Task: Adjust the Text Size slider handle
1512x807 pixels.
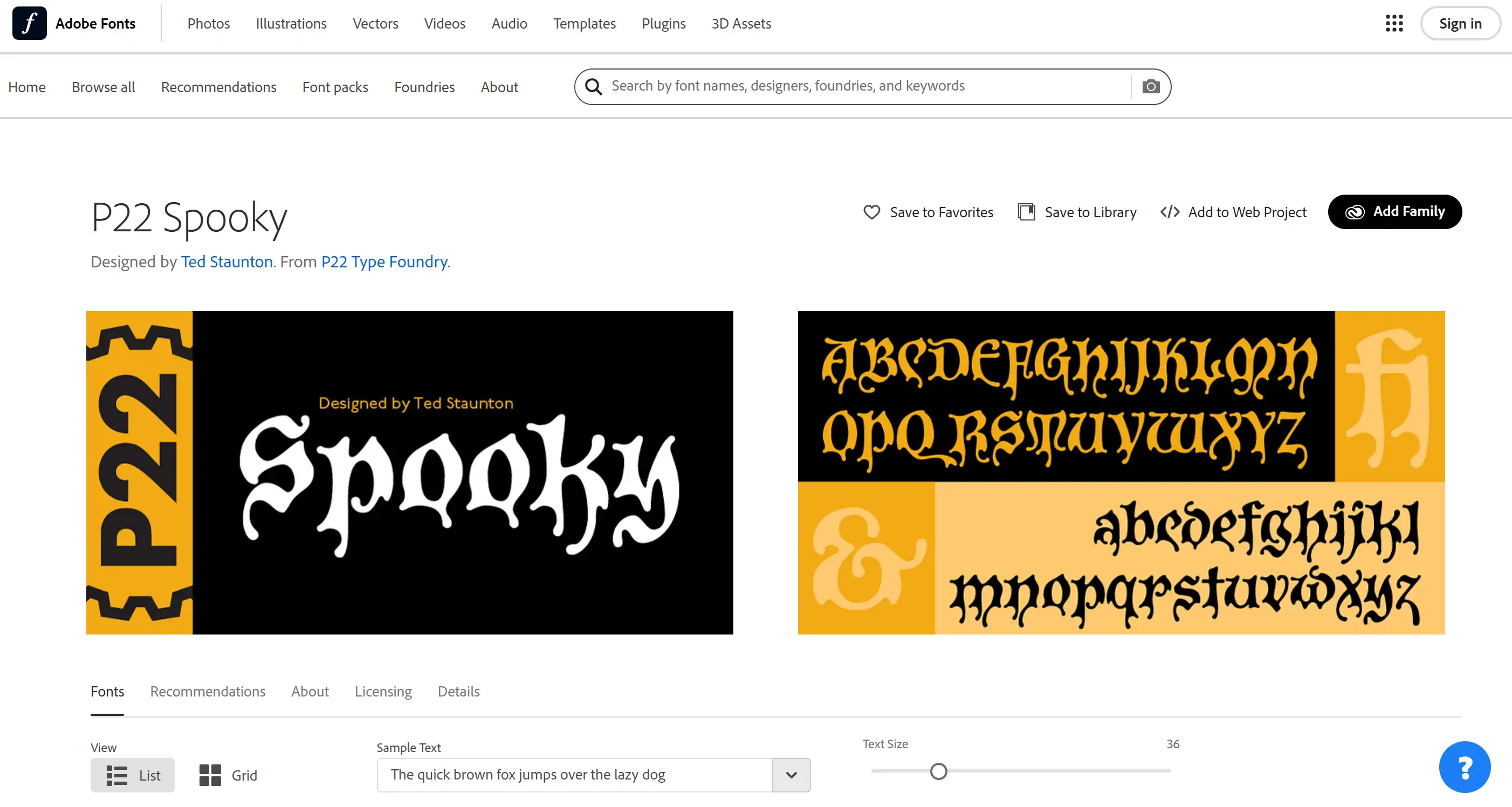Action: [x=939, y=771]
